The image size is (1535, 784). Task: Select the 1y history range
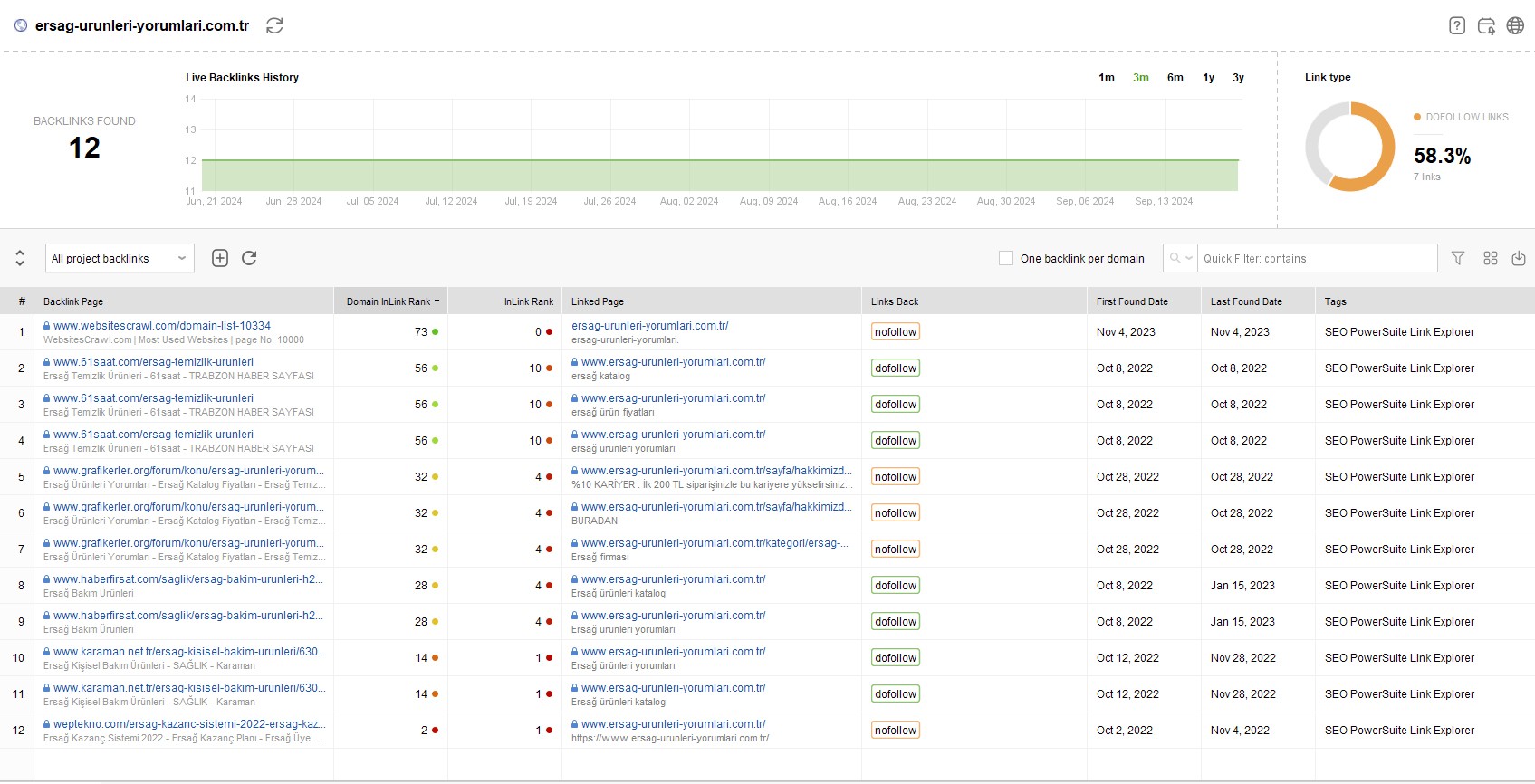1209,78
